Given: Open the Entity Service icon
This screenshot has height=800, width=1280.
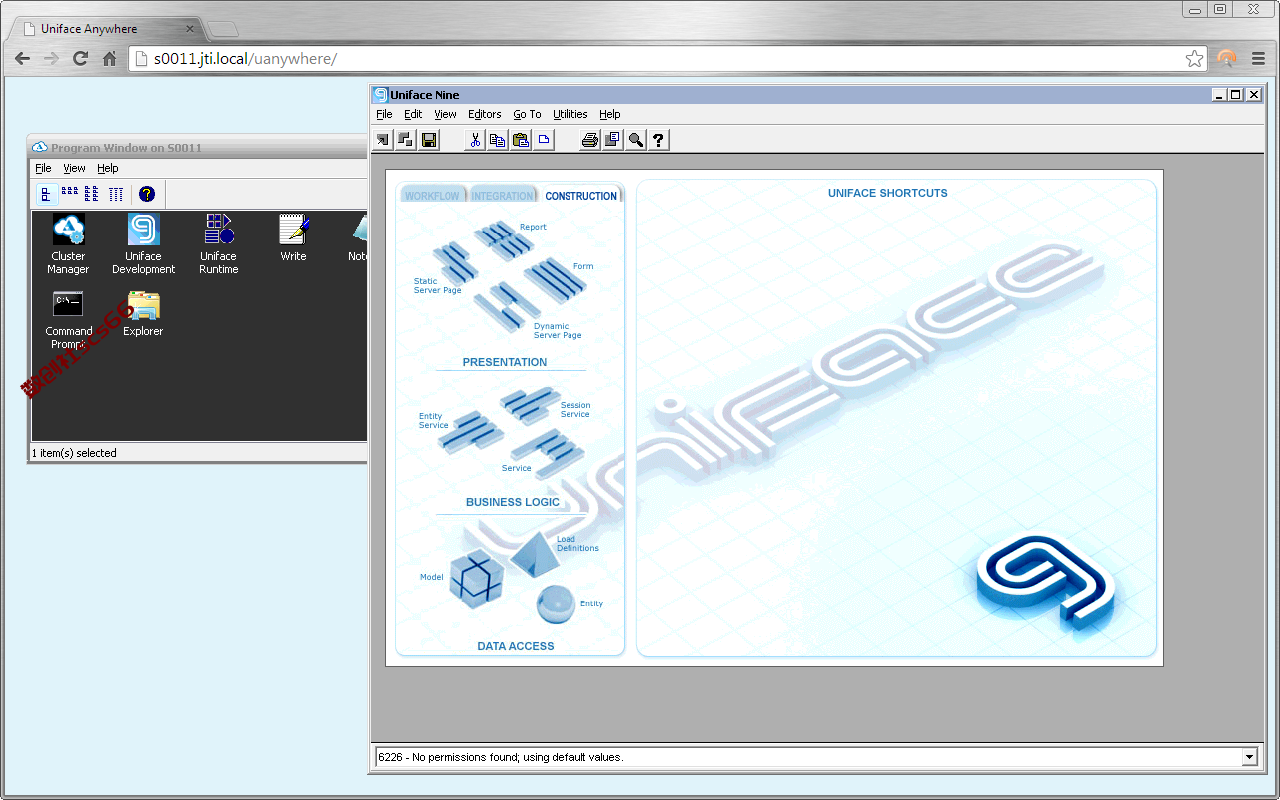Looking at the screenshot, I should point(470,431).
